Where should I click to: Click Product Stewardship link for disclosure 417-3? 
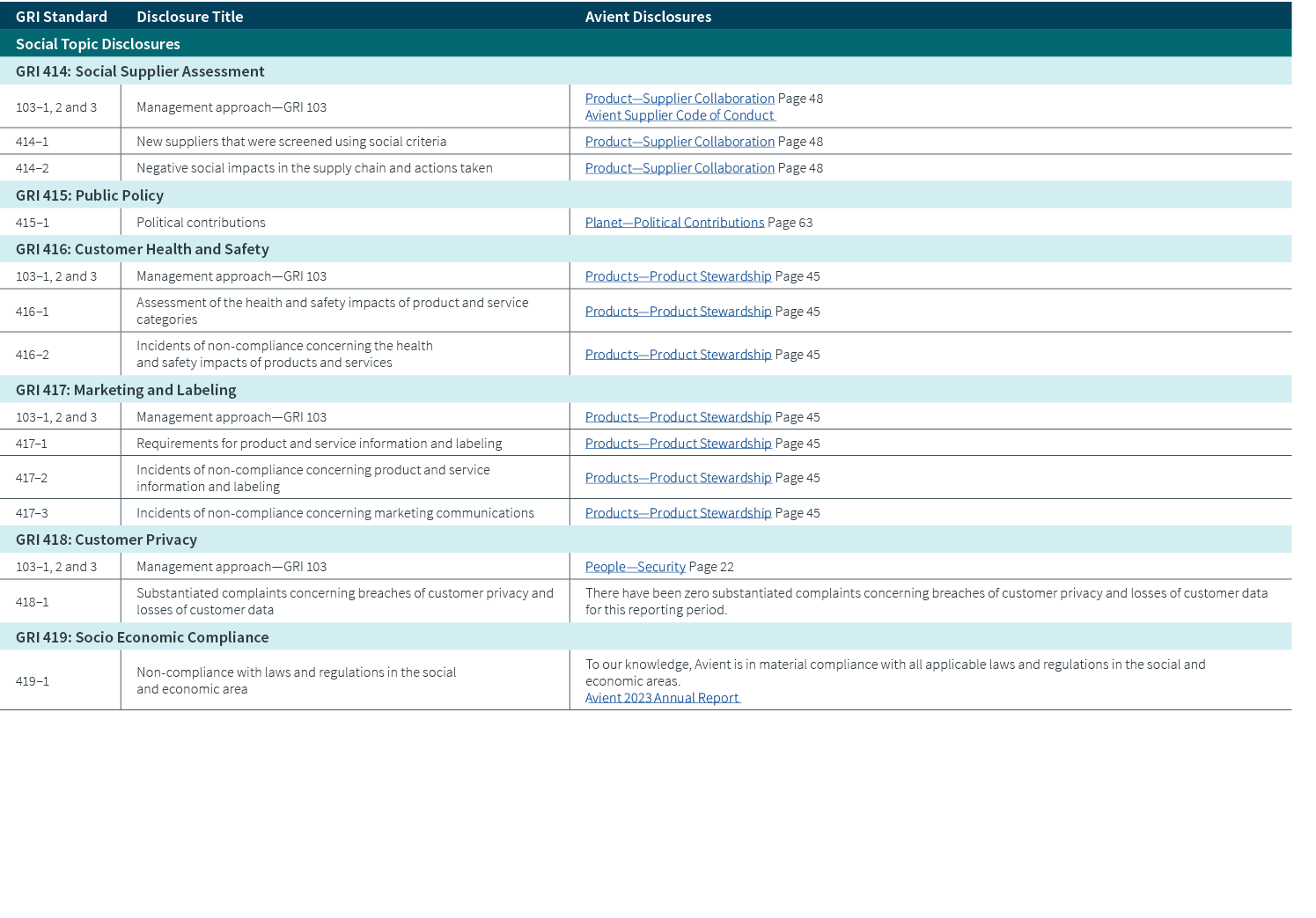(678, 512)
